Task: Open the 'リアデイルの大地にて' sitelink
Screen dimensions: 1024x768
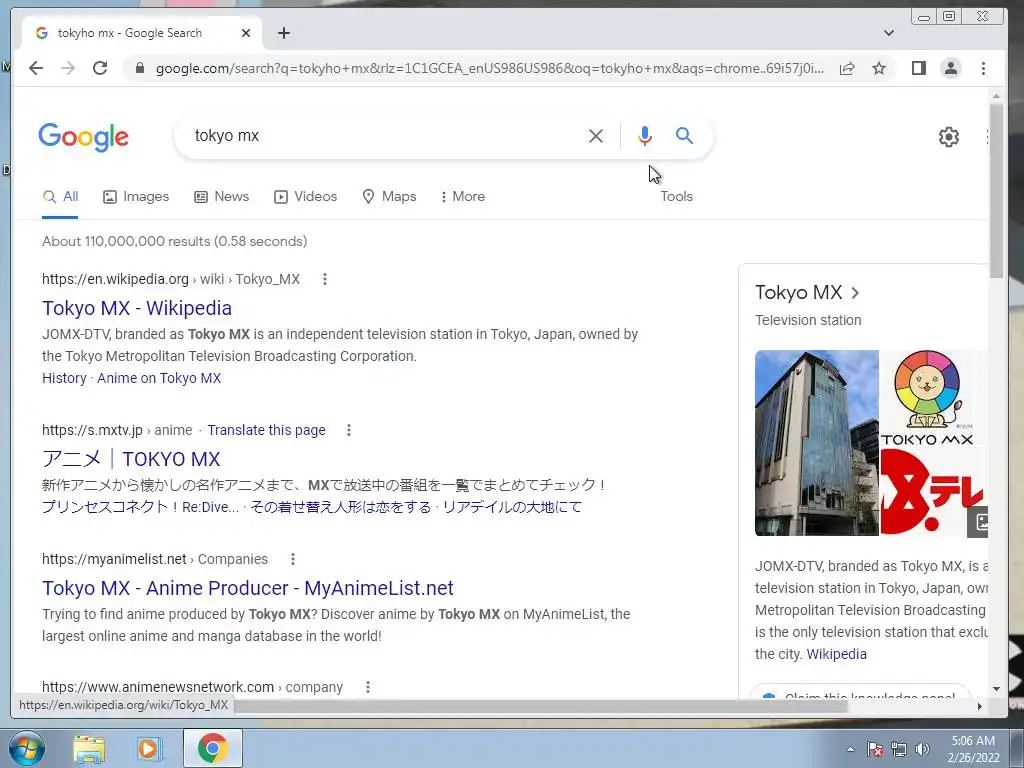Action: [x=511, y=507]
